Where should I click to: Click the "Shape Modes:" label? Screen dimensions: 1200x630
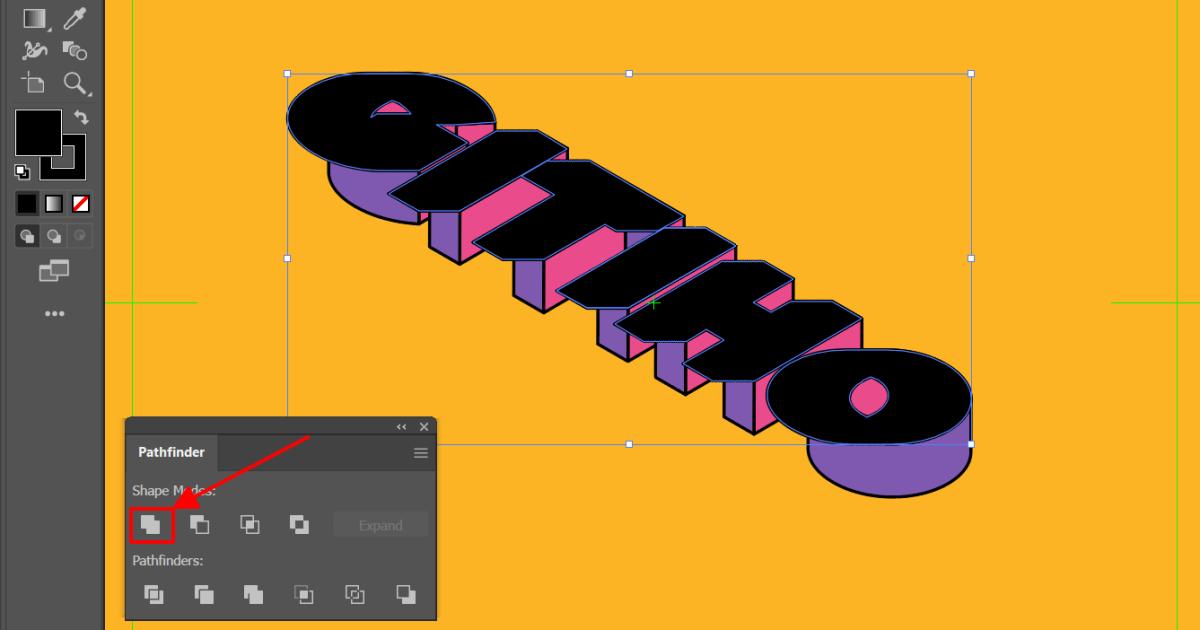tap(174, 491)
